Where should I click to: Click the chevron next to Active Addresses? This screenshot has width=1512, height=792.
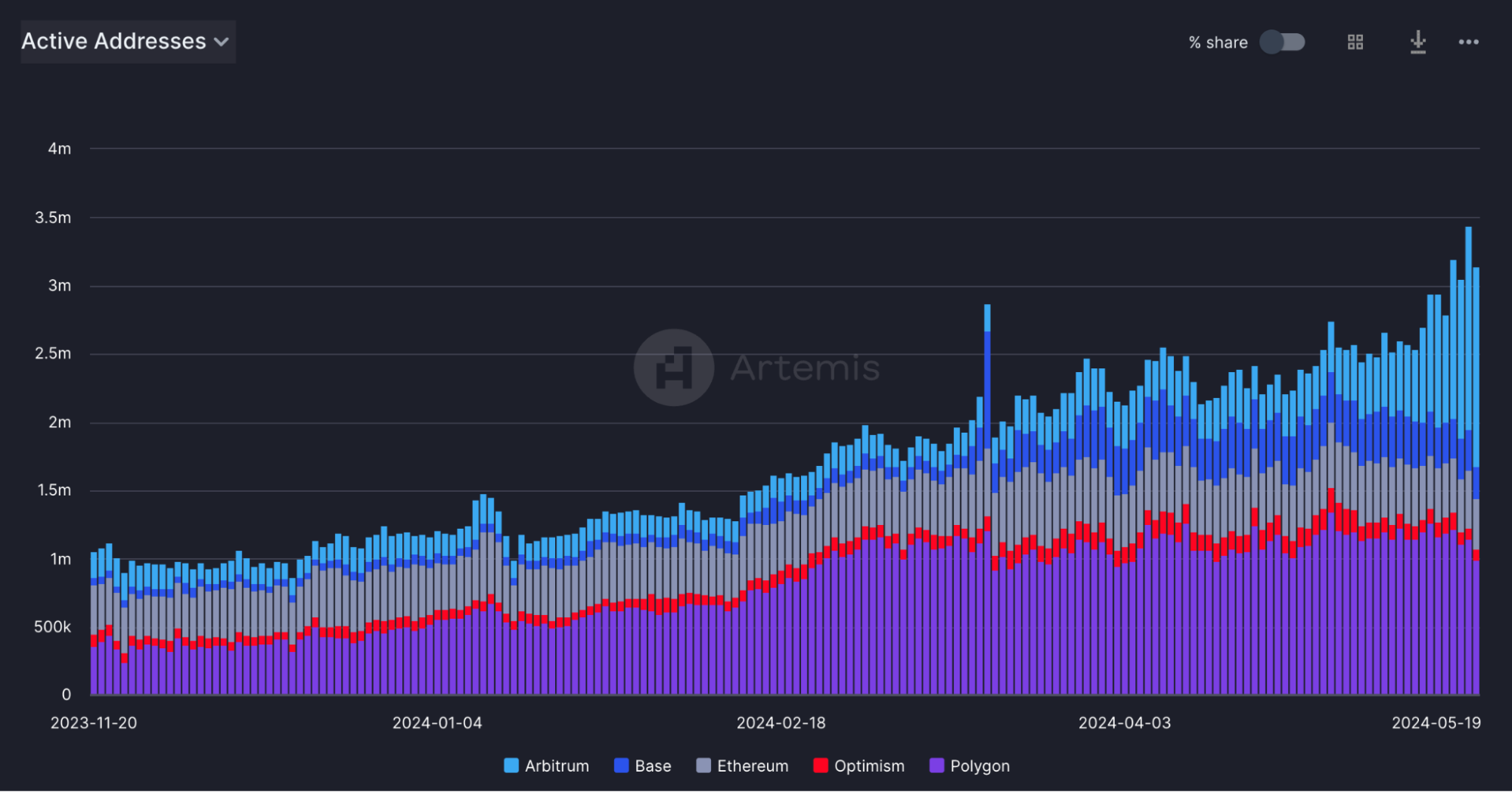pos(222,42)
